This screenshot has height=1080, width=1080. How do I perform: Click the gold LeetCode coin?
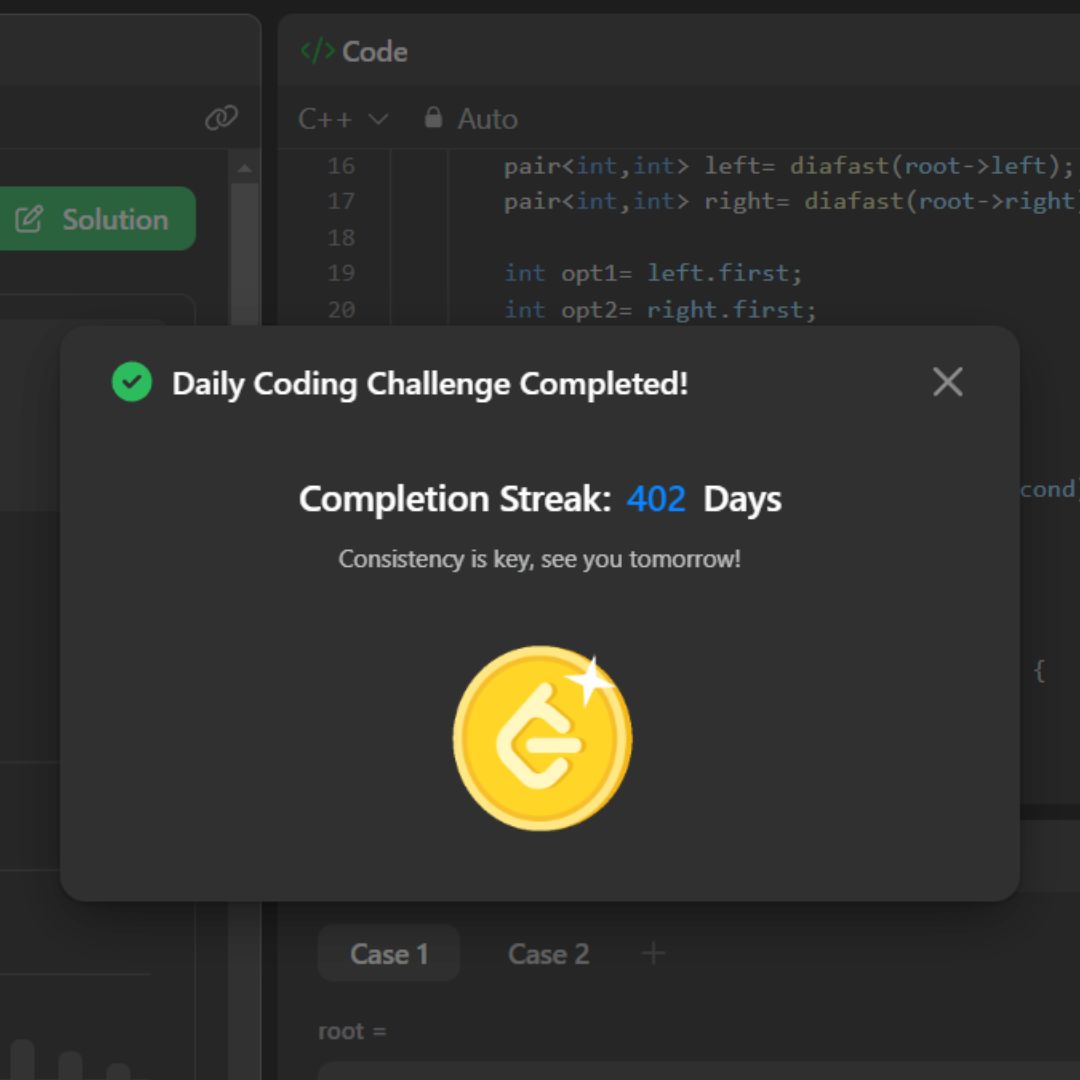[x=542, y=738]
